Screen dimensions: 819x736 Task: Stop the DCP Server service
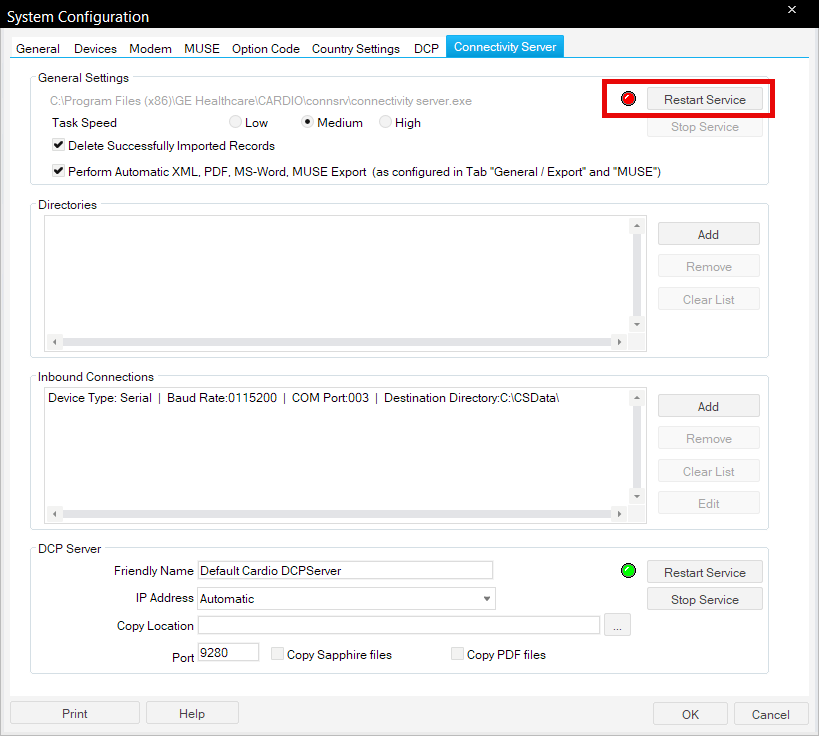[x=704, y=599]
